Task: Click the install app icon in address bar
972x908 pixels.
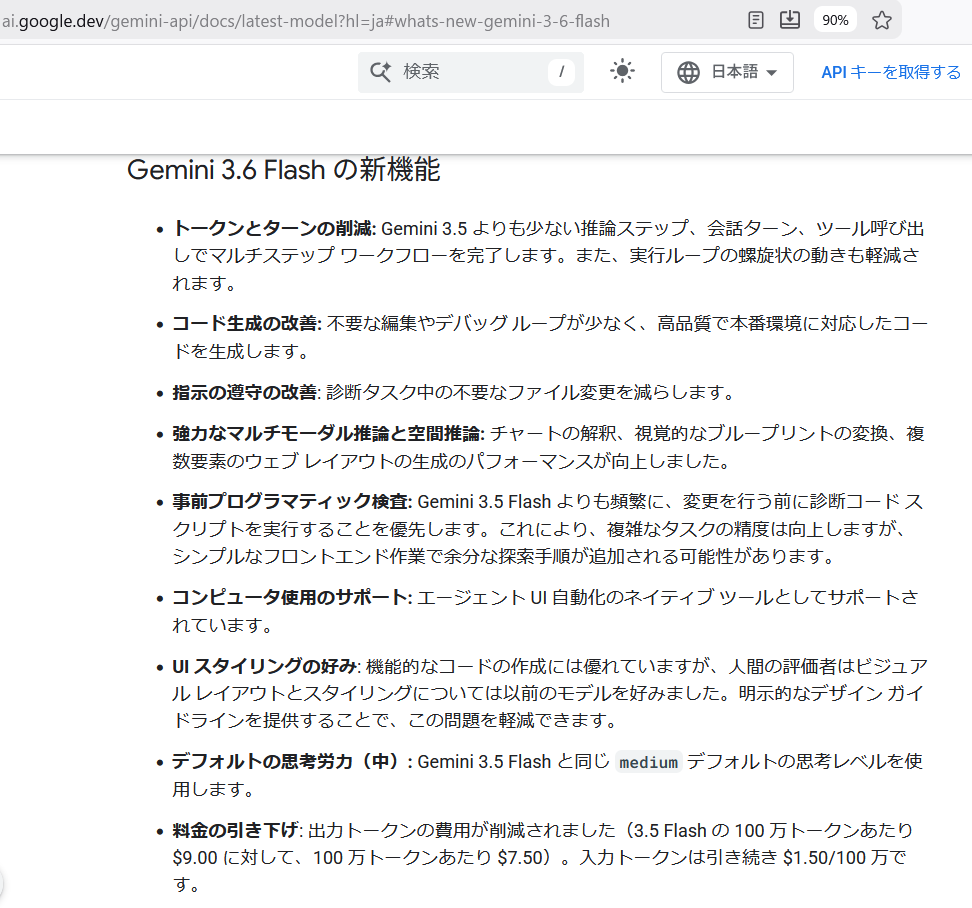Action: (790, 20)
